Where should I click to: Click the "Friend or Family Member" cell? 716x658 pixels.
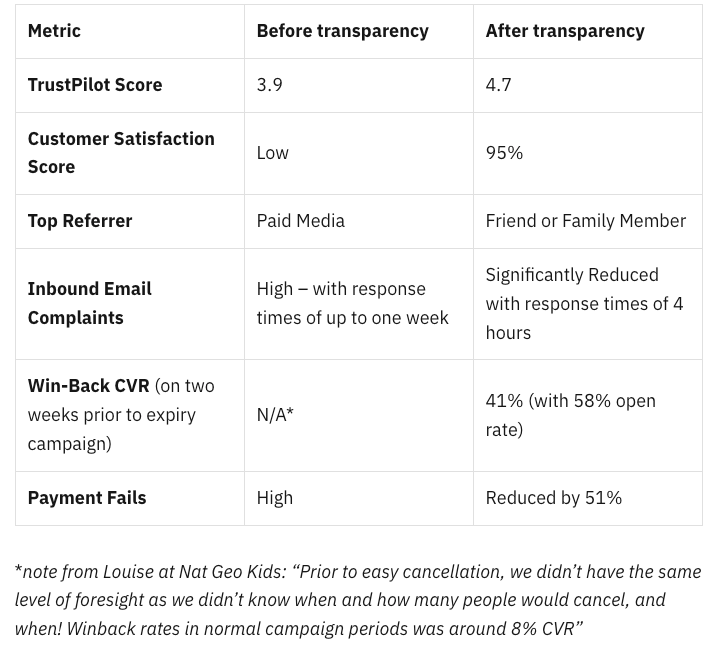tap(585, 221)
